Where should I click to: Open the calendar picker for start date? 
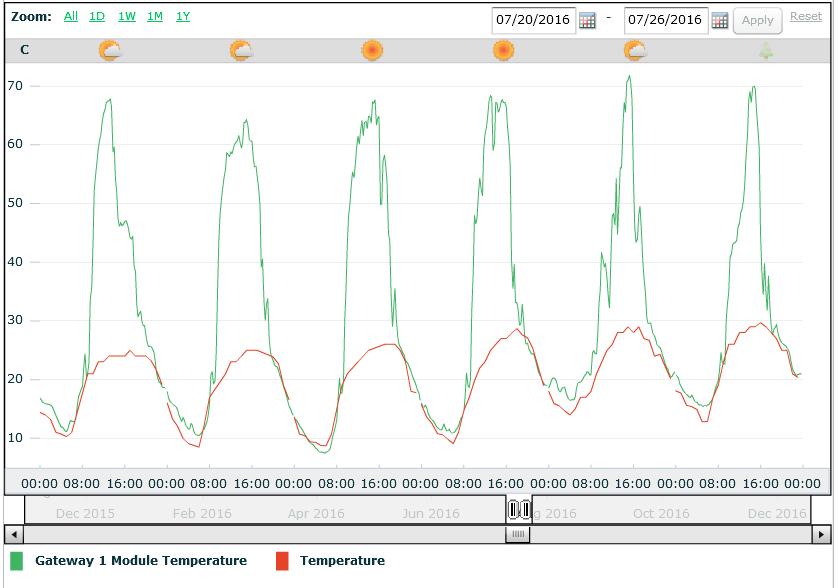click(587, 21)
